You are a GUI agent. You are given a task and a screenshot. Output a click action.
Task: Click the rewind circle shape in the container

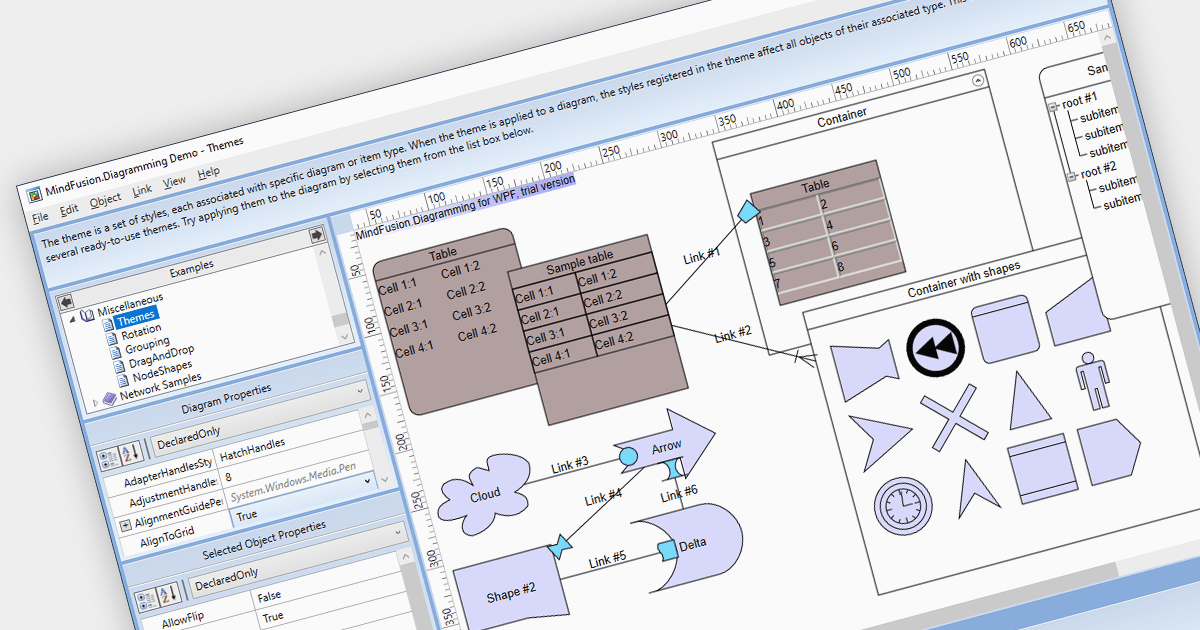934,346
